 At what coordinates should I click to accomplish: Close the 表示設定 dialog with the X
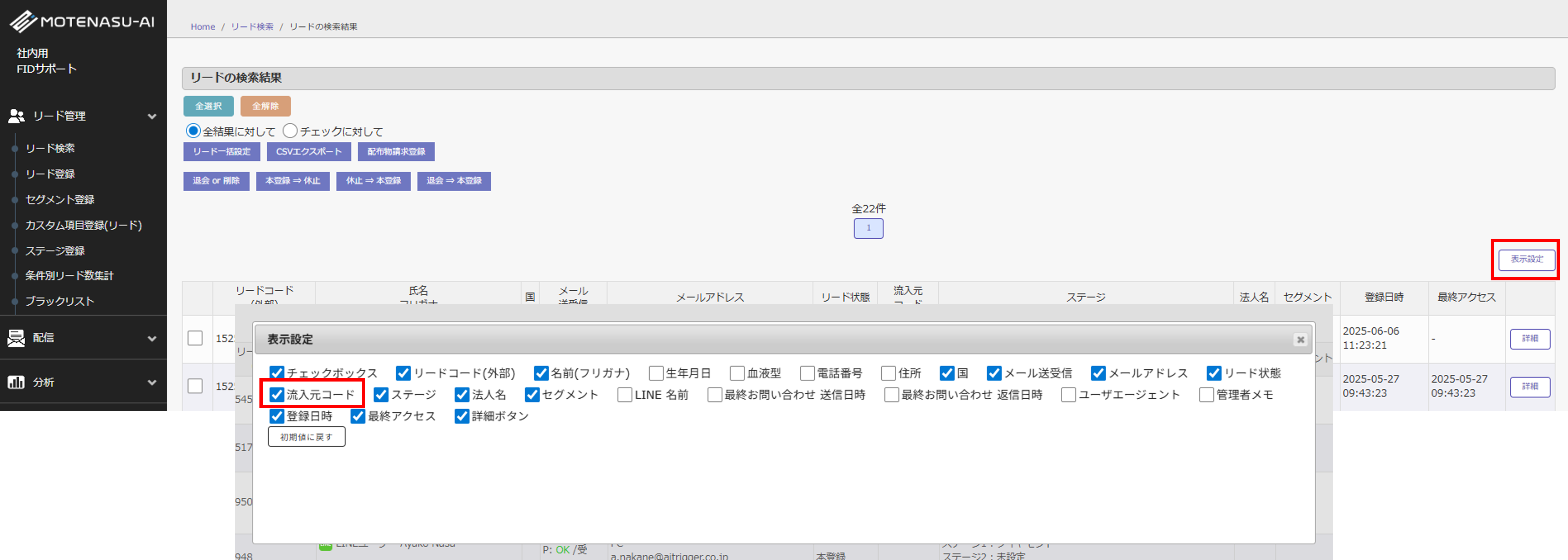pos(1300,339)
